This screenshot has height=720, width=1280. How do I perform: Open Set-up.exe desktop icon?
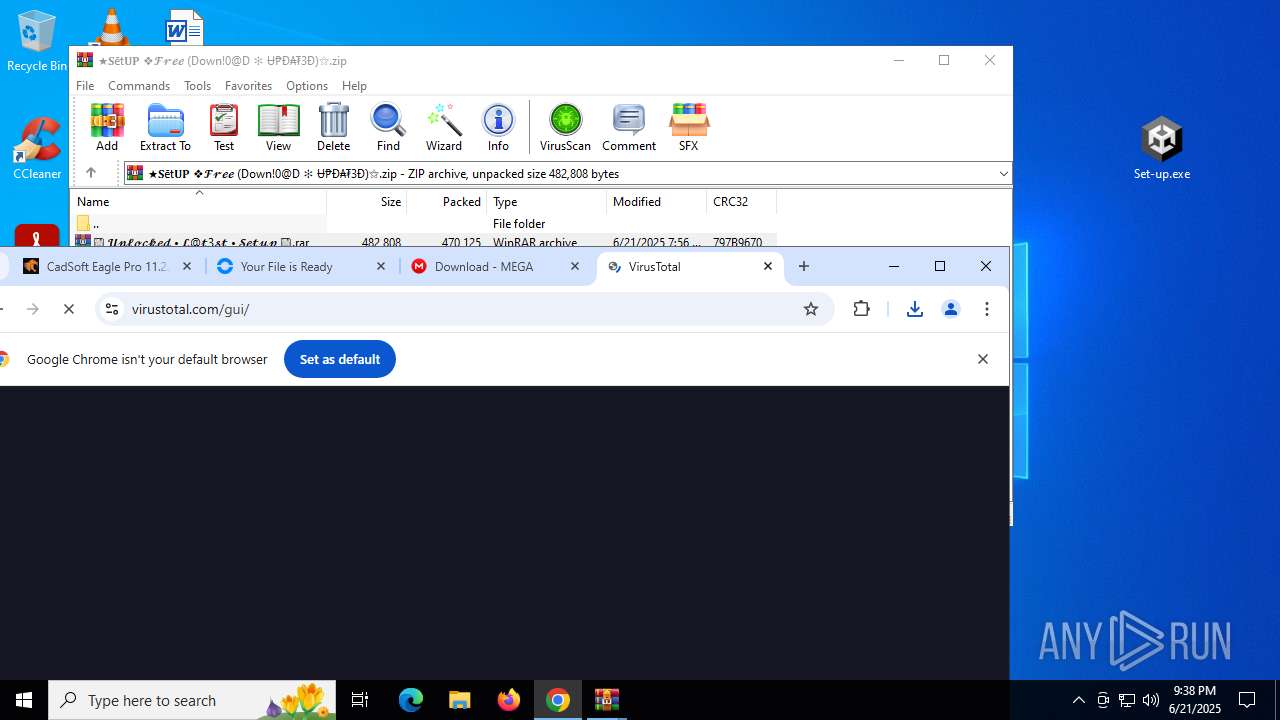point(1162,148)
